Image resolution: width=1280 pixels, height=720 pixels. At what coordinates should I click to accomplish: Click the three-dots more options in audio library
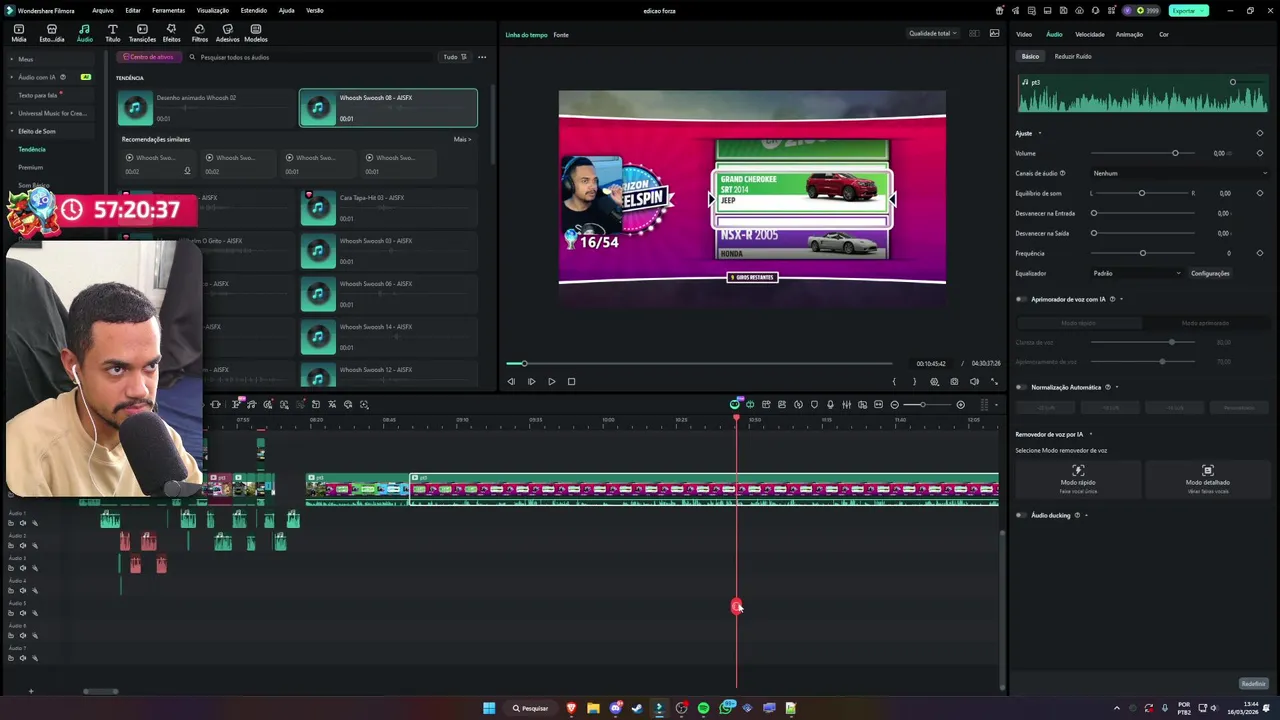[x=482, y=57]
